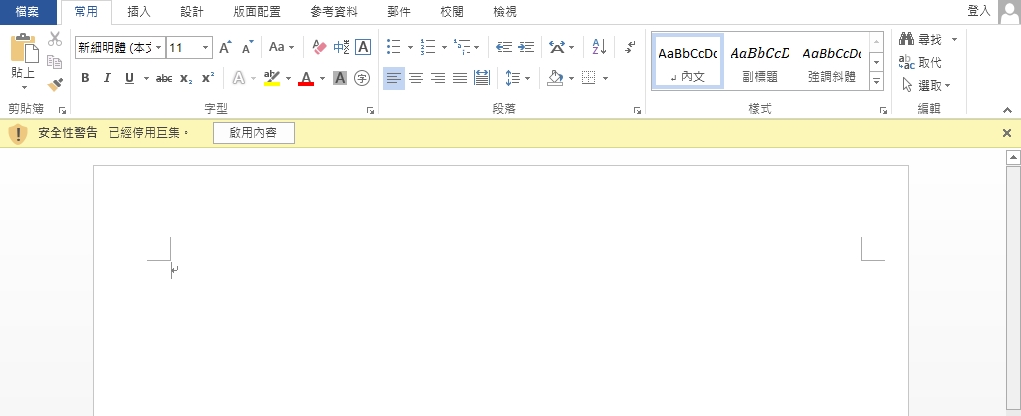Click the 啟用內容 button

tap(254, 134)
